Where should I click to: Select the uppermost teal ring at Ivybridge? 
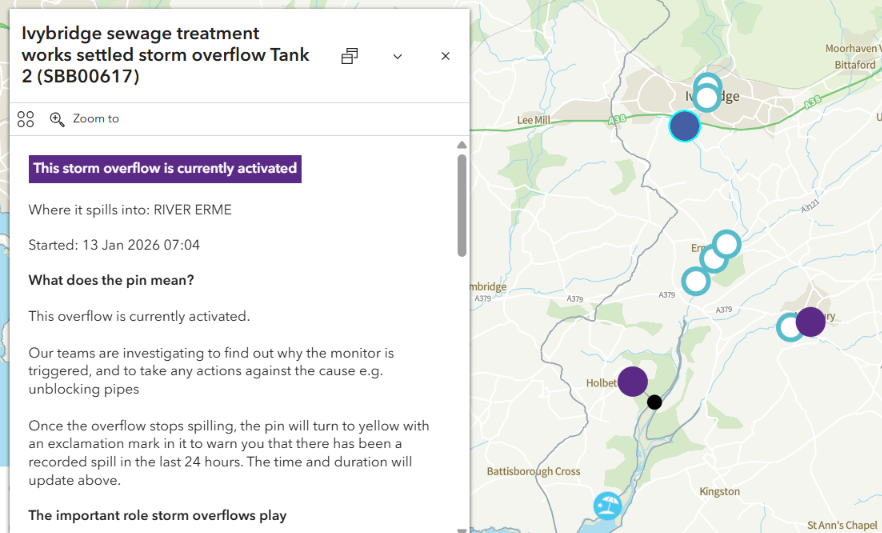[707, 84]
